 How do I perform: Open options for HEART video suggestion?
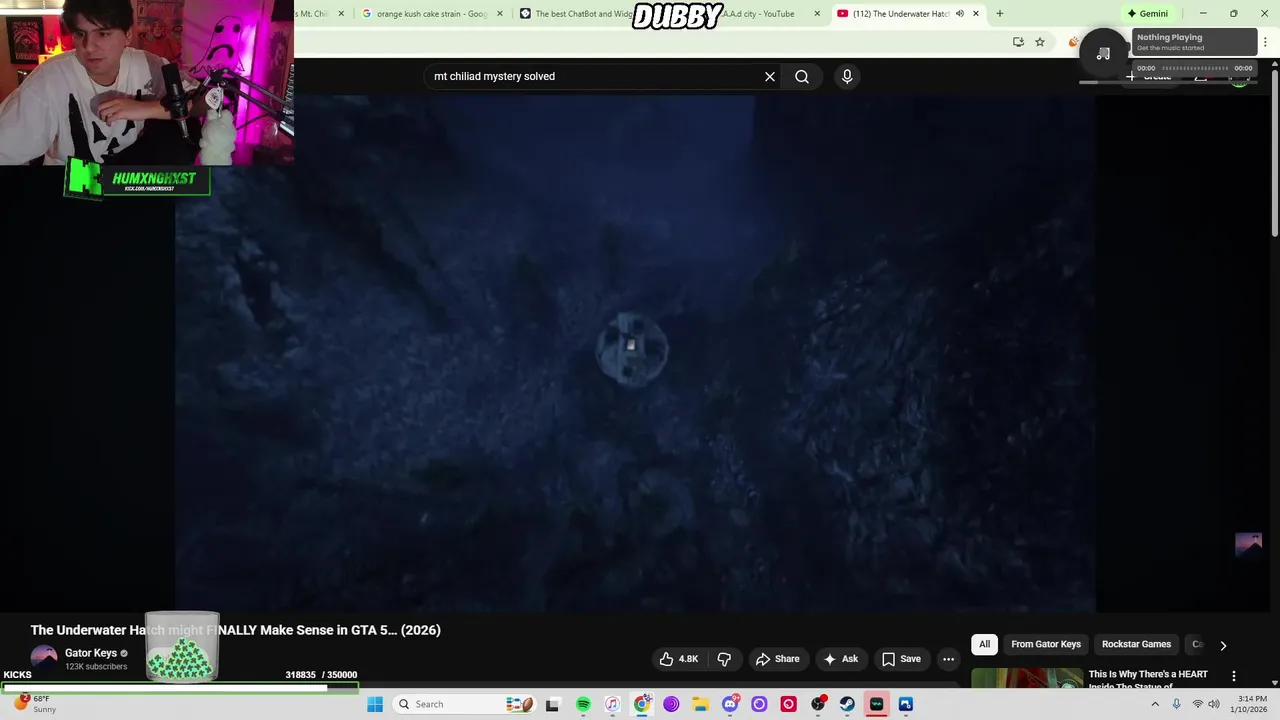[x=1233, y=676]
